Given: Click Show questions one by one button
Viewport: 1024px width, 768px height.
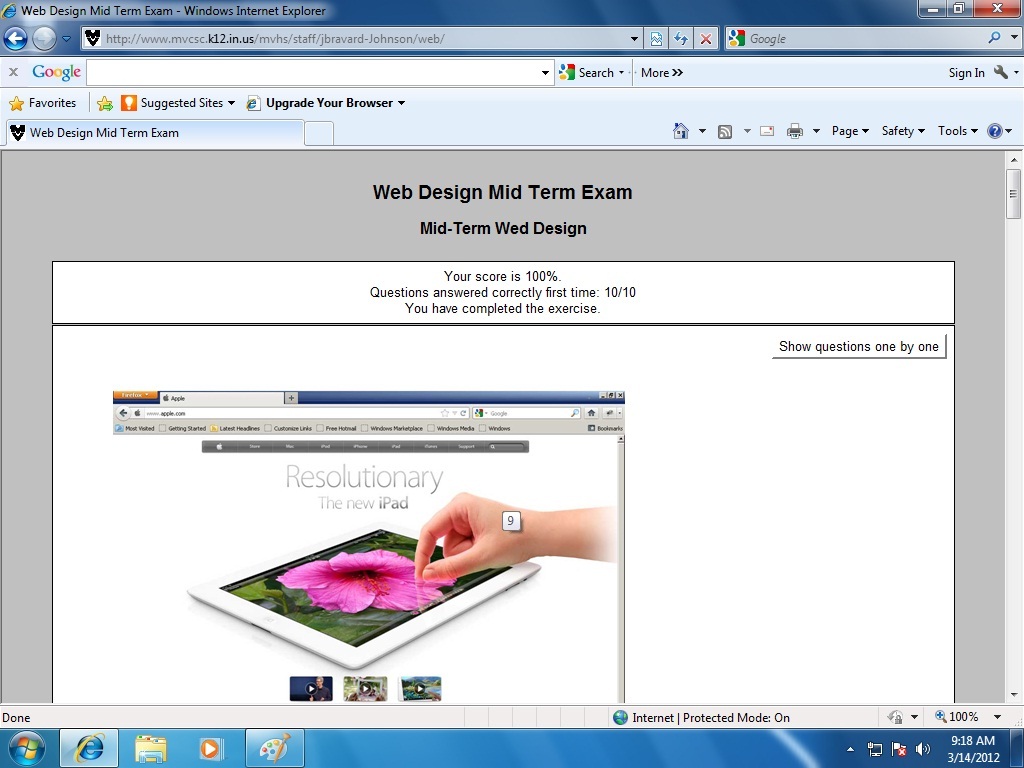Looking at the screenshot, I should pyautogui.click(x=858, y=346).
